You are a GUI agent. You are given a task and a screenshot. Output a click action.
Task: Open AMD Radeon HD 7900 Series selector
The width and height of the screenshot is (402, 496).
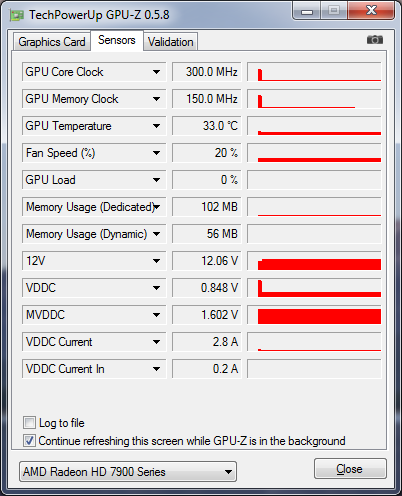(x=128, y=472)
